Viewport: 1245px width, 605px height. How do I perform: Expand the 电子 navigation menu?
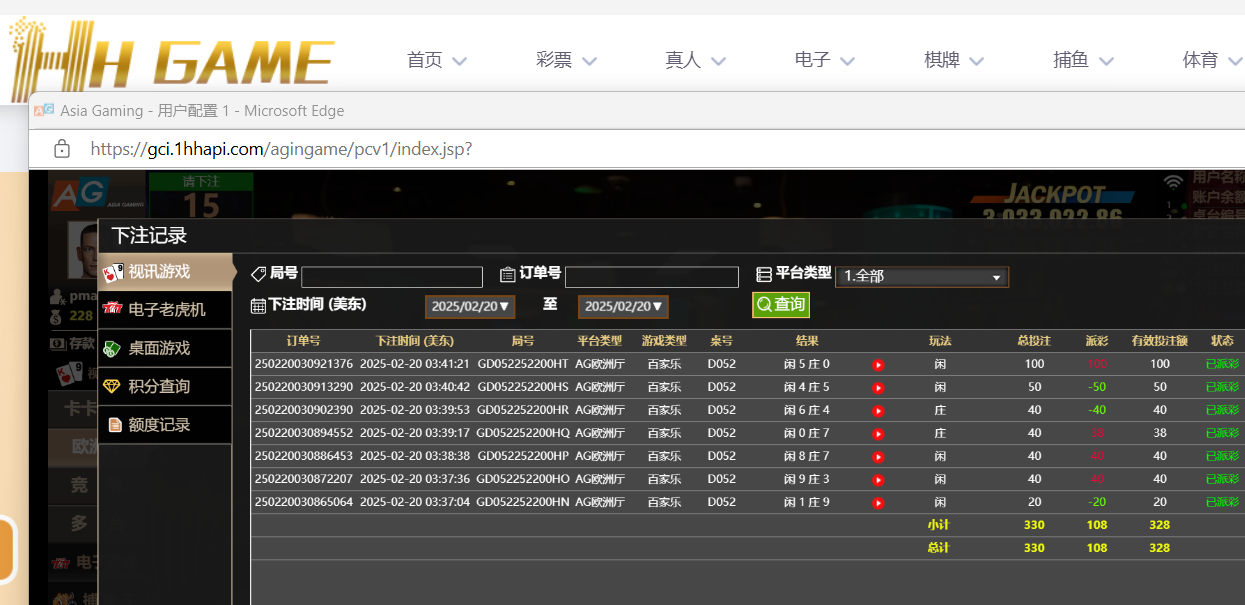824,60
